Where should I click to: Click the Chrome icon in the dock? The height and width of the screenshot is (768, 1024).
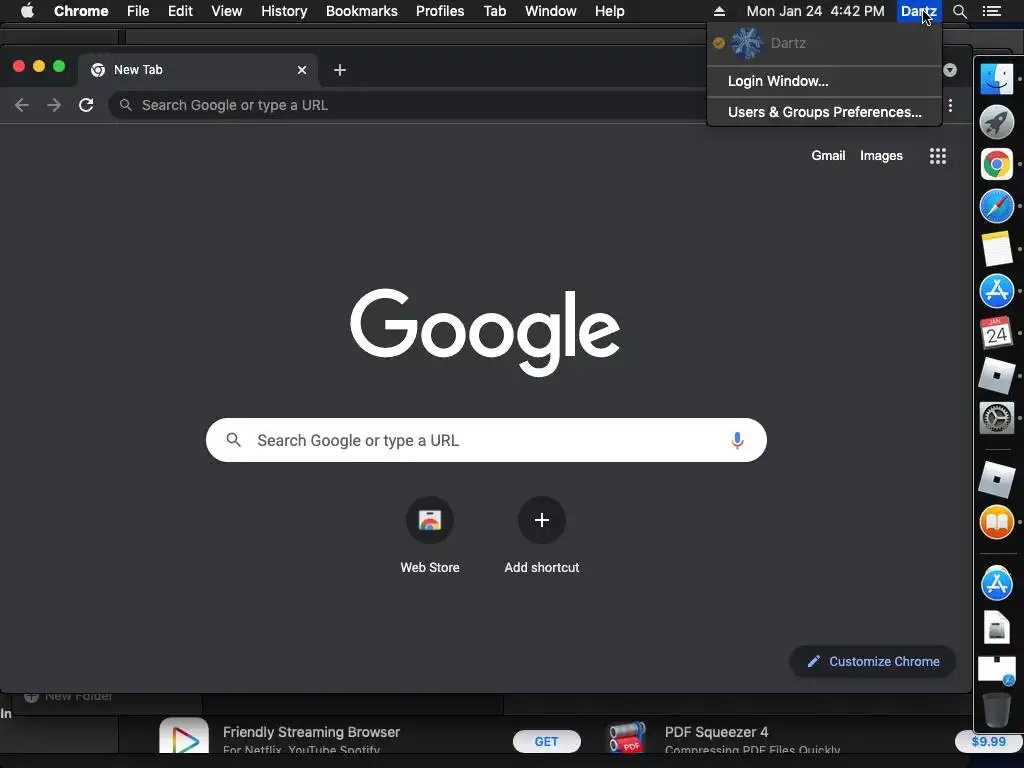point(997,164)
